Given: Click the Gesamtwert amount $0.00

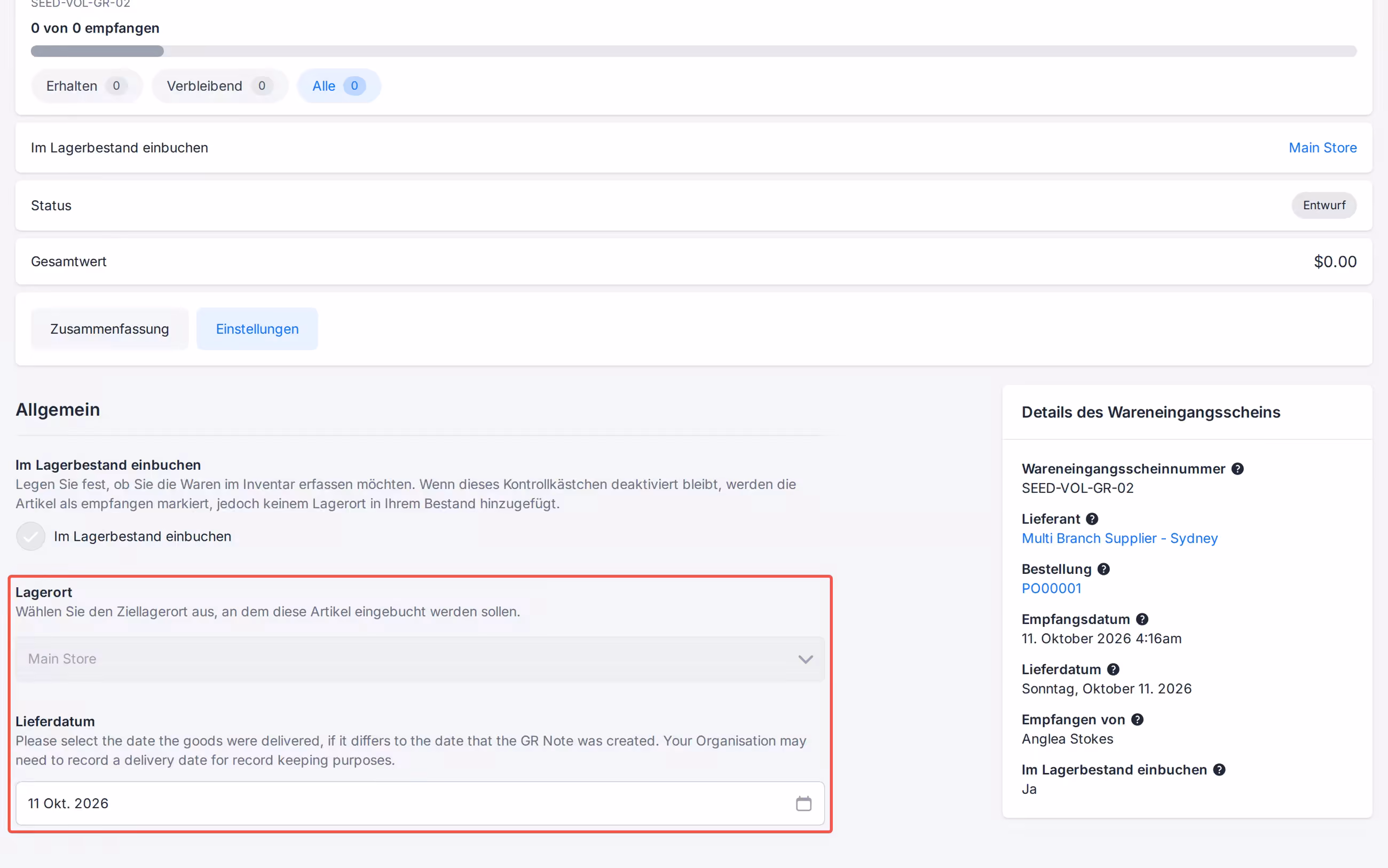Looking at the screenshot, I should click(1335, 262).
